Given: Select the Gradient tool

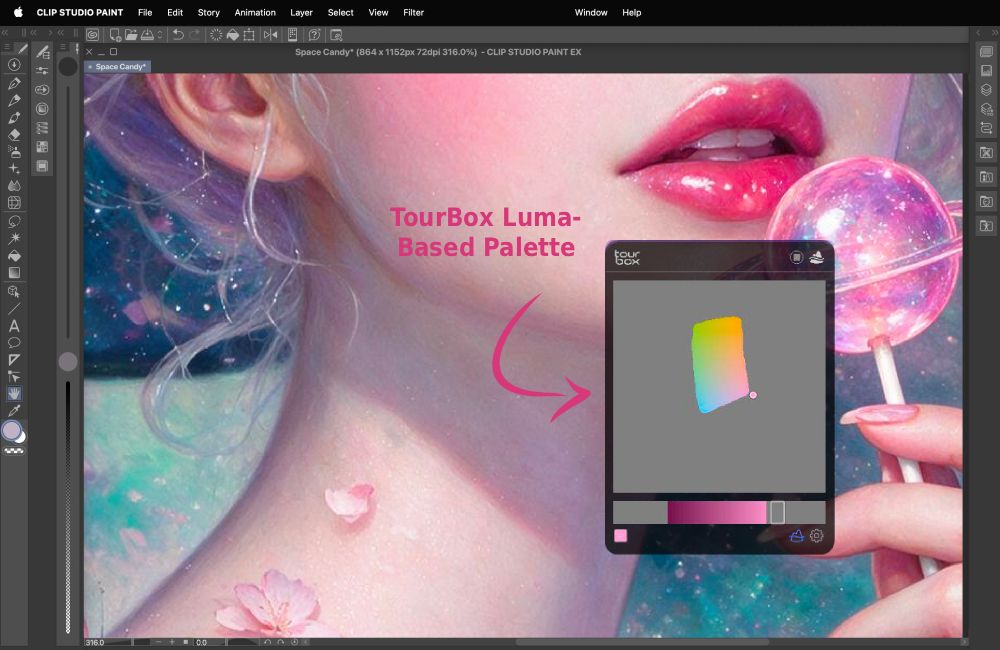Looking at the screenshot, I should [x=14, y=272].
